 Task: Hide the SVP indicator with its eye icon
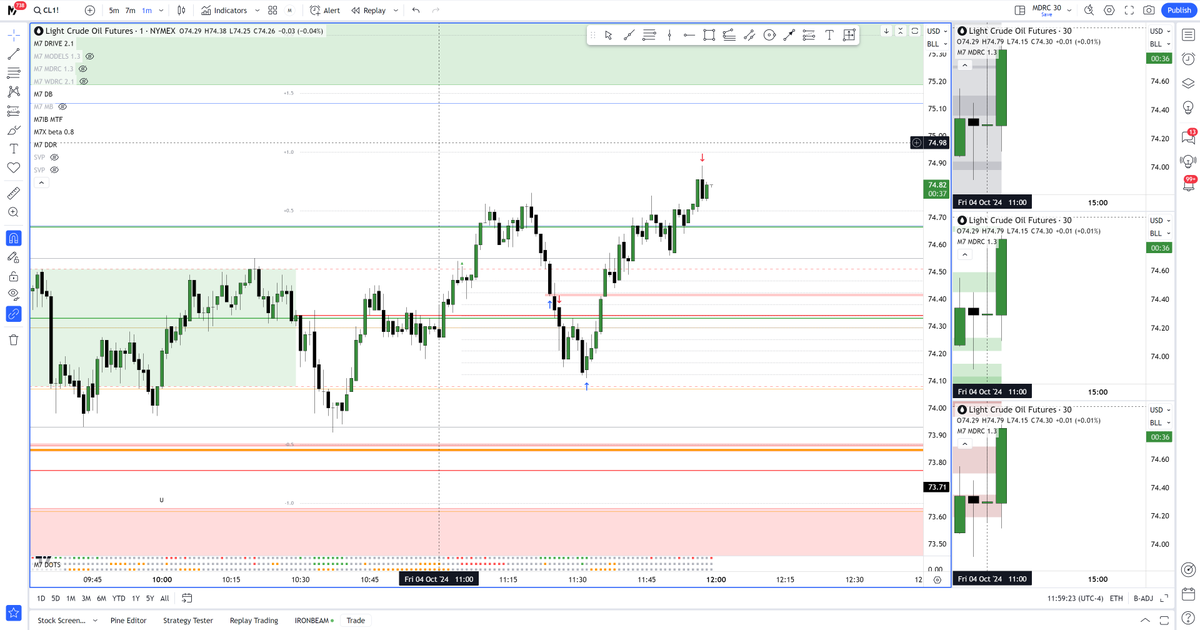tap(54, 157)
